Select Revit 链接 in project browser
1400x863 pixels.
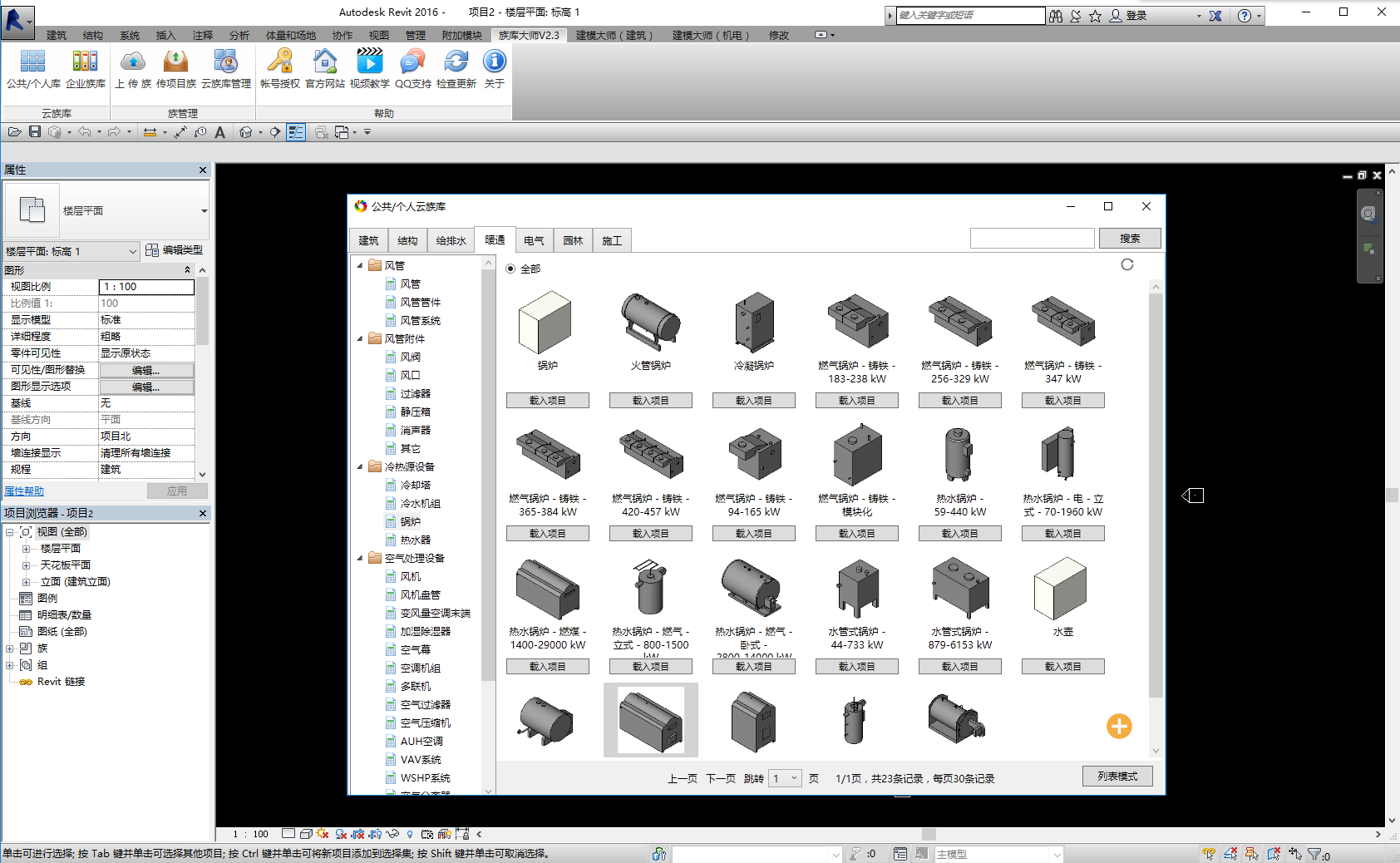[61, 682]
